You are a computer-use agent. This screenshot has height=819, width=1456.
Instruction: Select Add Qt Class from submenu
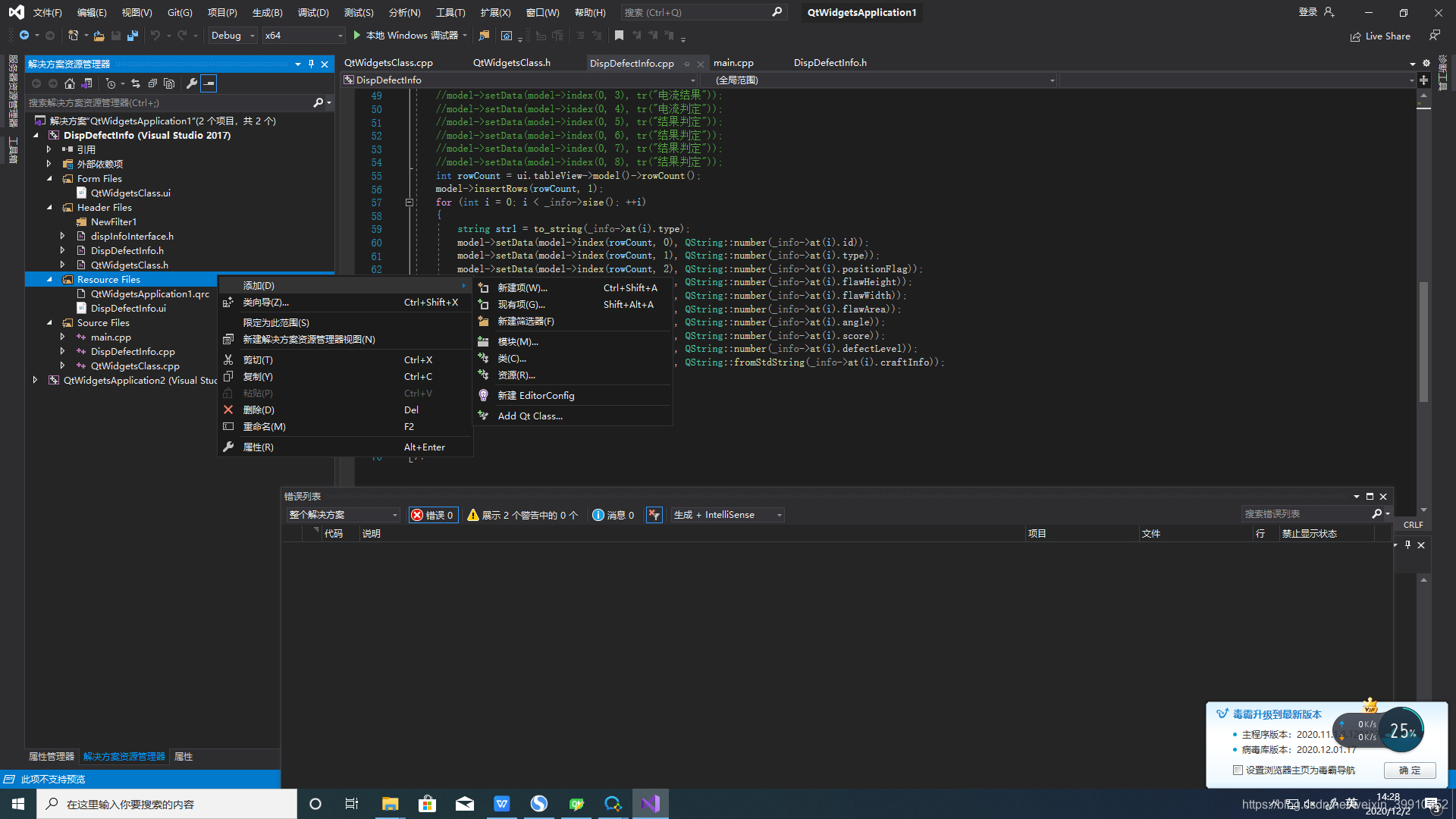point(529,416)
